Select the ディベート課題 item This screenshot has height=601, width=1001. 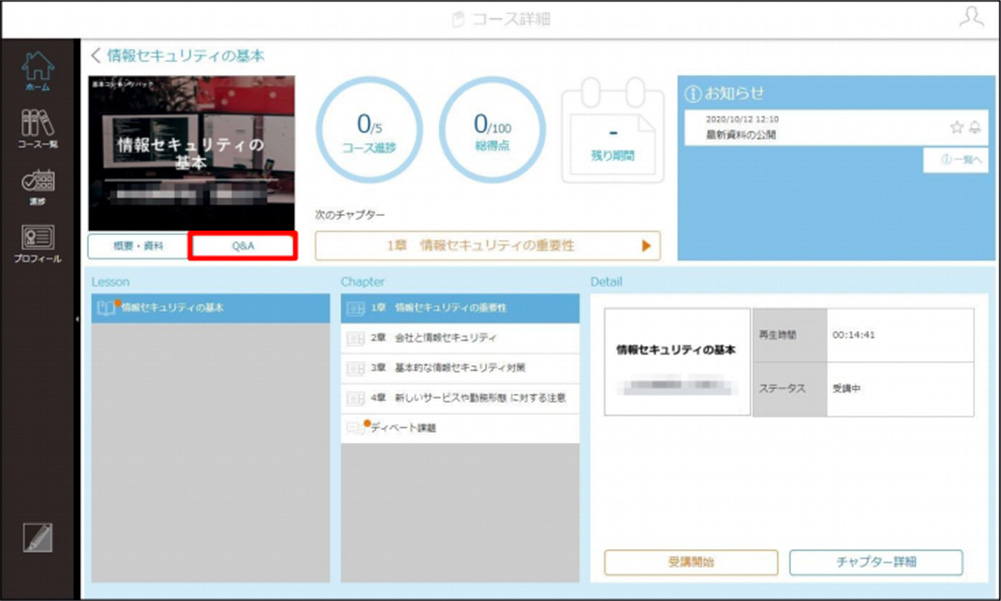click(x=460, y=428)
